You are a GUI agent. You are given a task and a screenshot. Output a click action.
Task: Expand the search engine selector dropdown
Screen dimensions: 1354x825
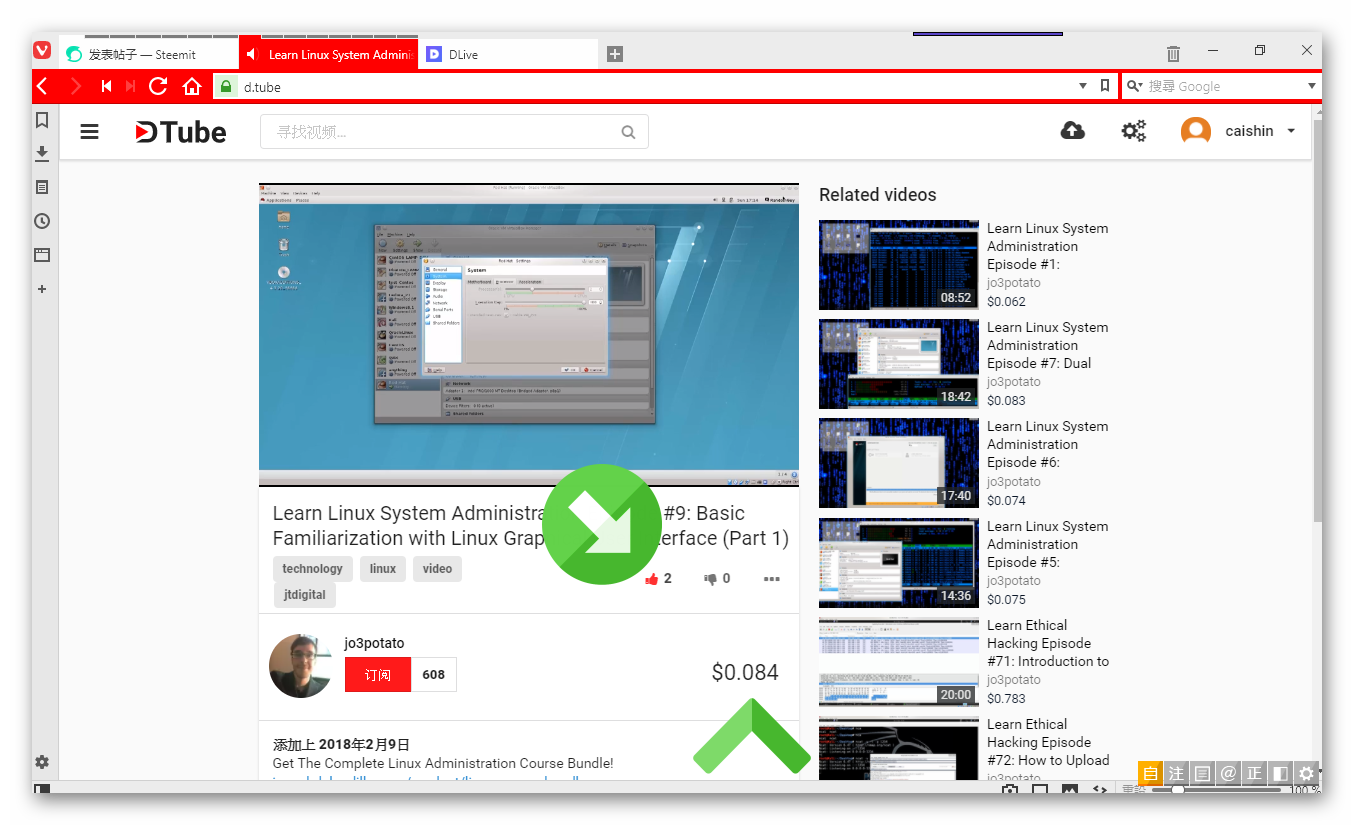tap(1133, 86)
